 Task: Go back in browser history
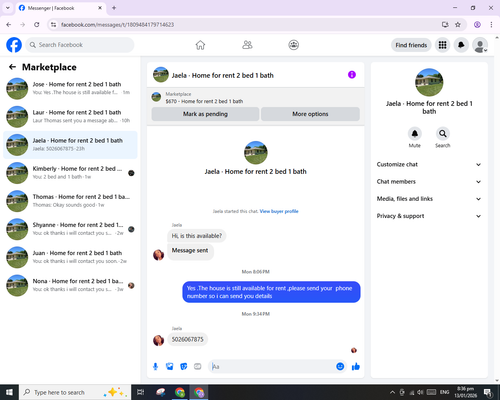9,24
